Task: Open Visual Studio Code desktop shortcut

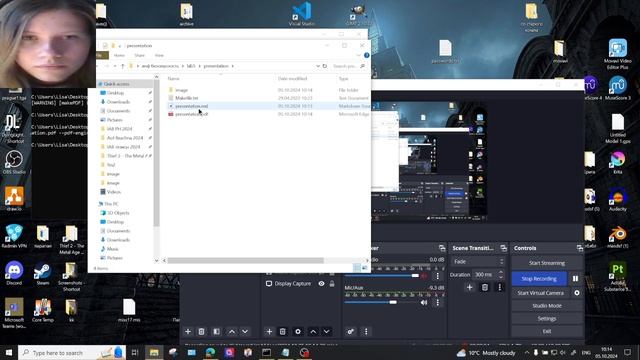Action: point(302,14)
